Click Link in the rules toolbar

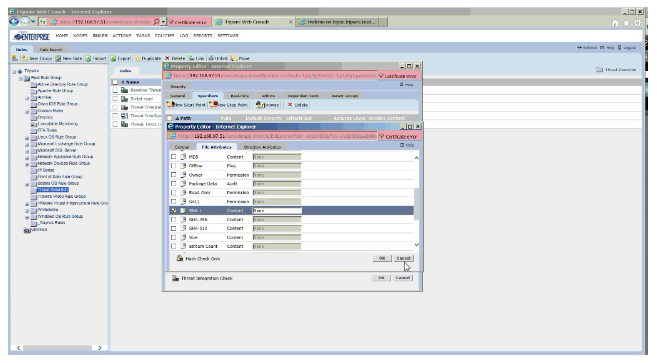[x=197, y=58]
